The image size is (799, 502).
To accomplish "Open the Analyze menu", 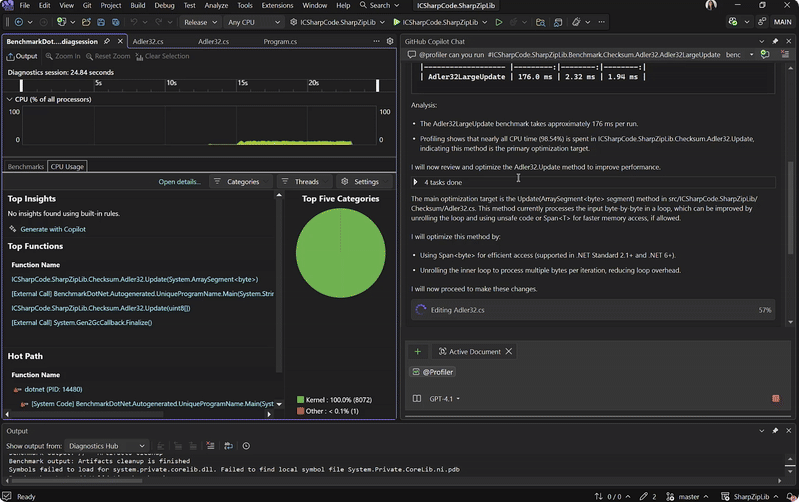I will click(216, 6).
